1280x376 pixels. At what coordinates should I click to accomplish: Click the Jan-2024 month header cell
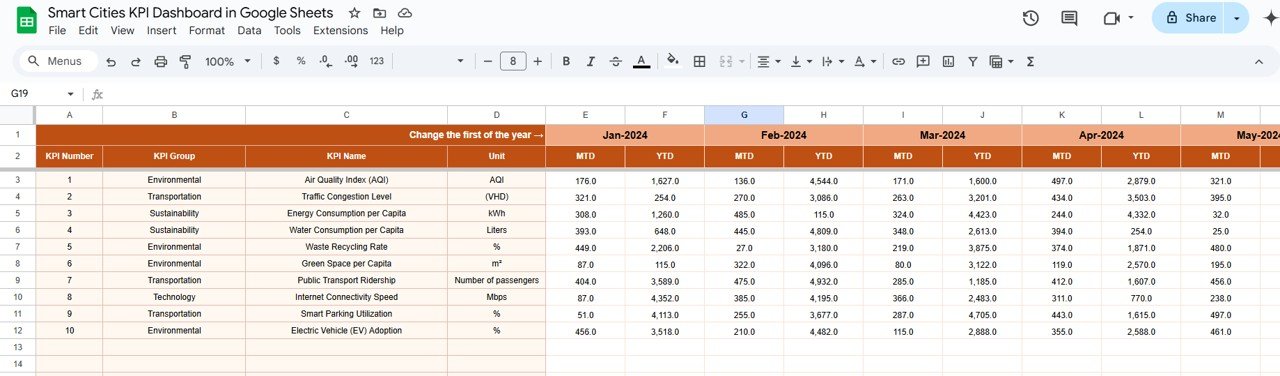(x=625, y=135)
